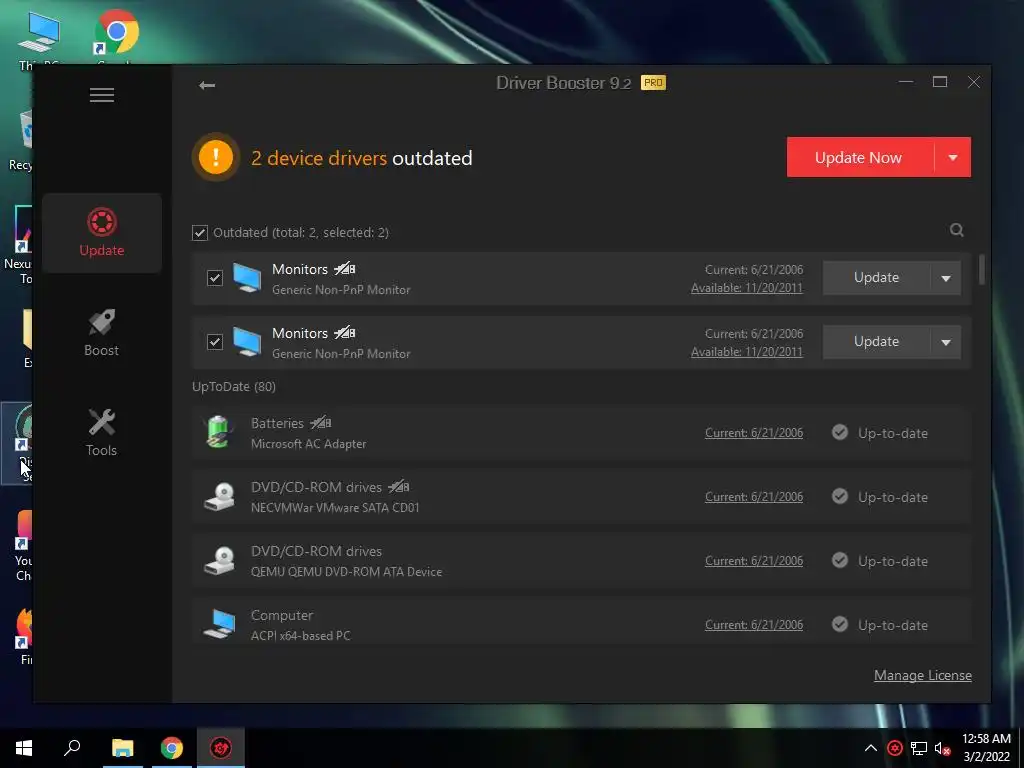Open Current 6/21/2006 link for Batteries
This screenshot has height=768, width=1024.
click(754, 432)
